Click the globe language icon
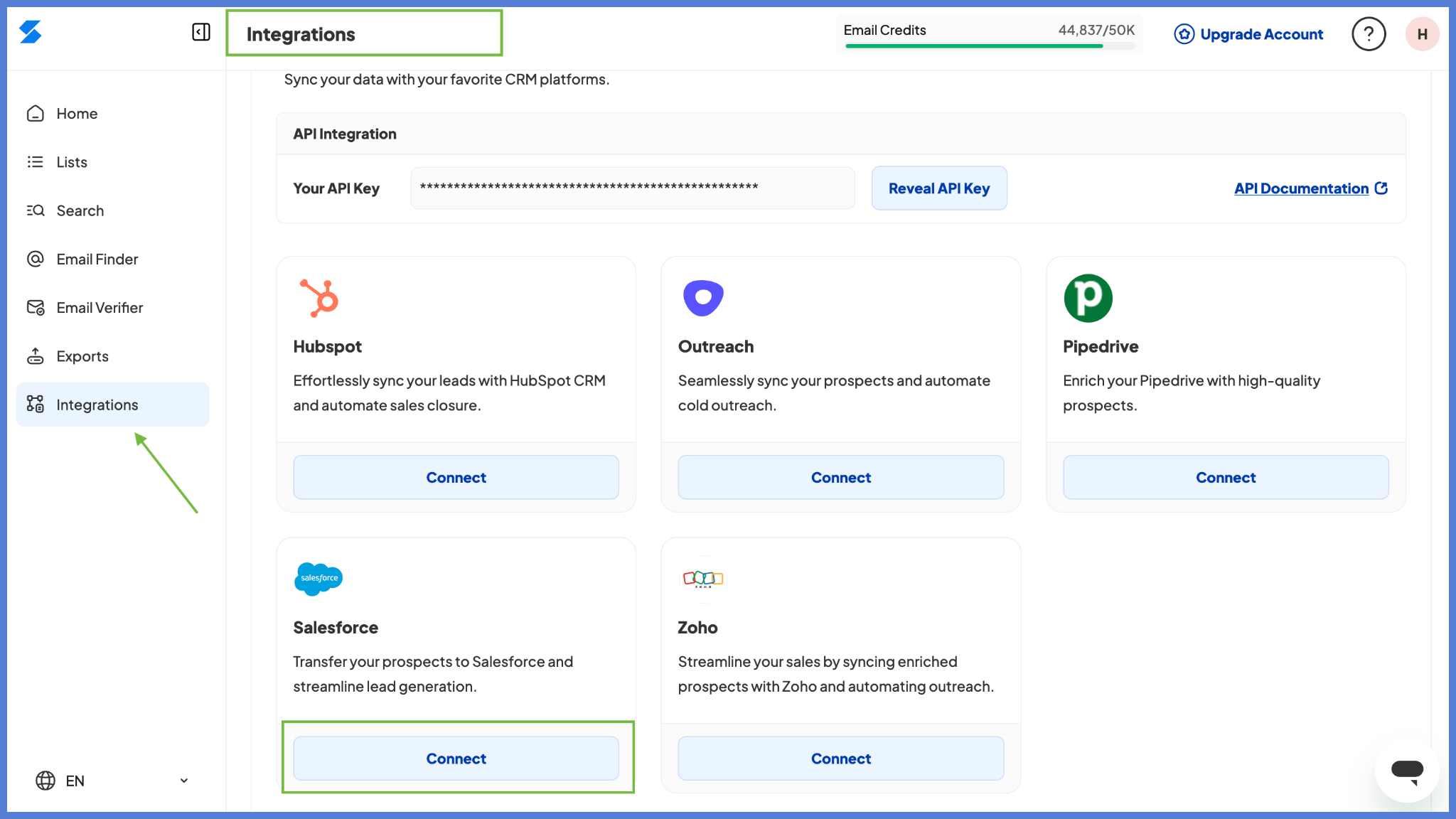Screen dimensions: 1456x819 45,781
